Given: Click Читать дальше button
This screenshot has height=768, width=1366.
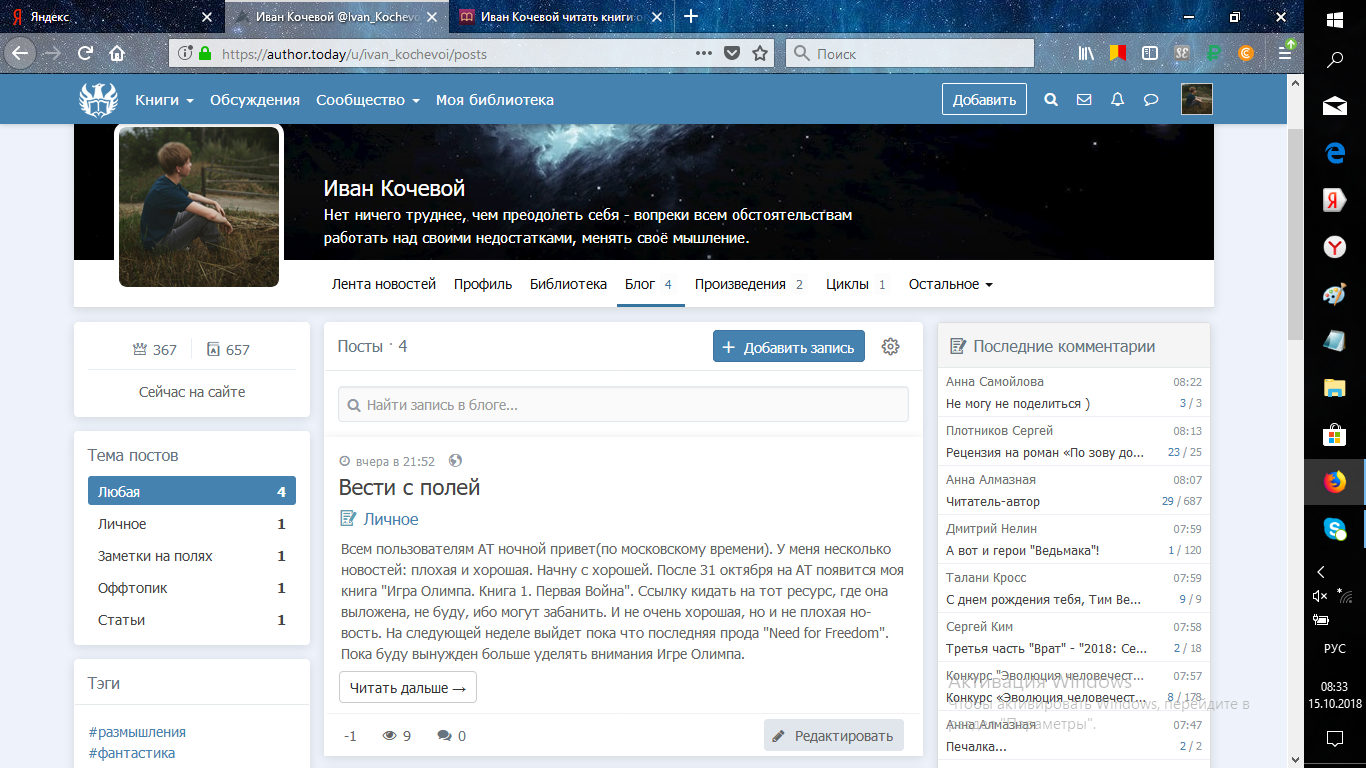Looking at the screenshot, I should click(x=408, y=688).
